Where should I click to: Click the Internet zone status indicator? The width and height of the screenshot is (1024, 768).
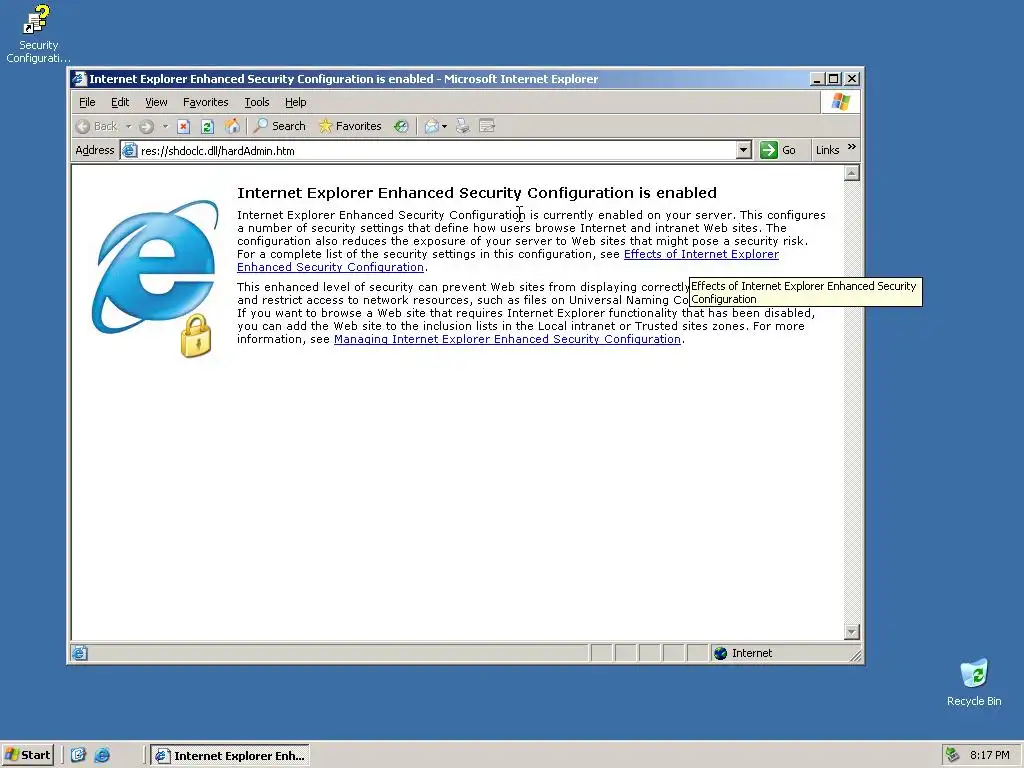744,653
